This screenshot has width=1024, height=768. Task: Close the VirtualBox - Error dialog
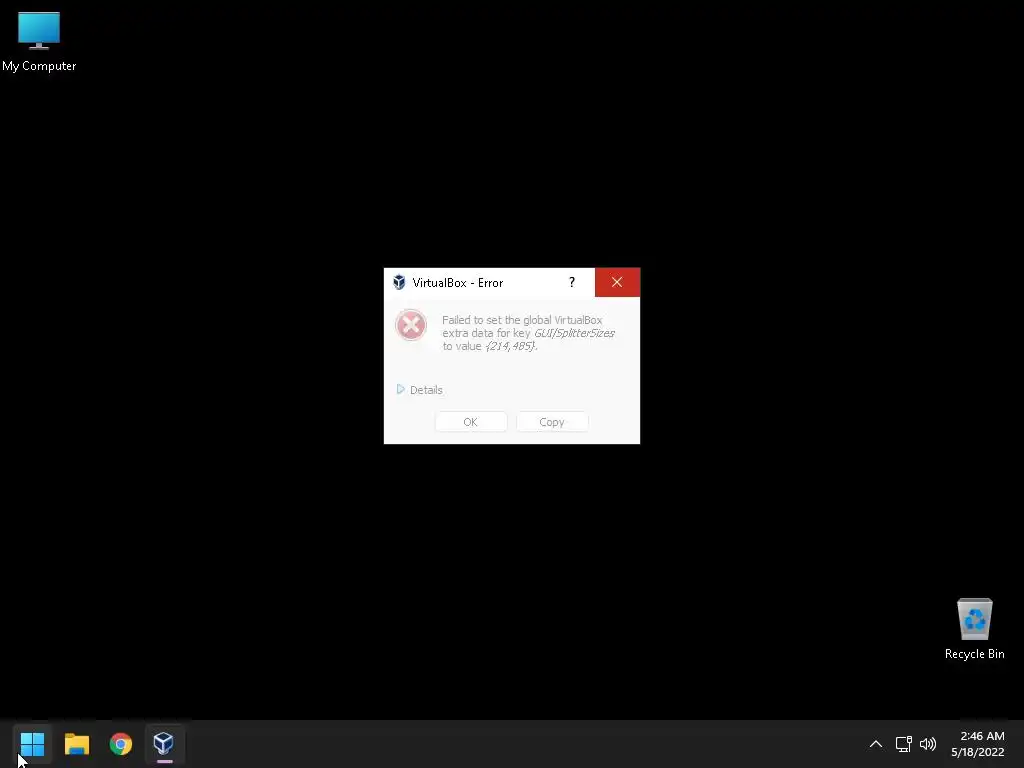tap(617, 282)
